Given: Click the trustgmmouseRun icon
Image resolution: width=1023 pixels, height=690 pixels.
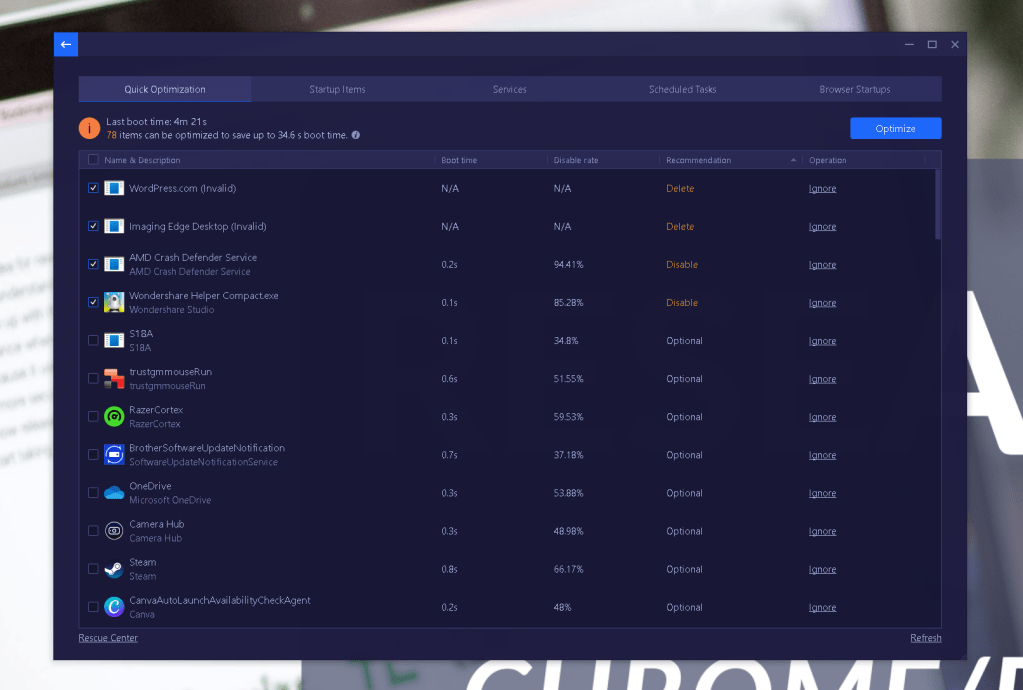Looking at the screenshot, I should tap(114, 378).
